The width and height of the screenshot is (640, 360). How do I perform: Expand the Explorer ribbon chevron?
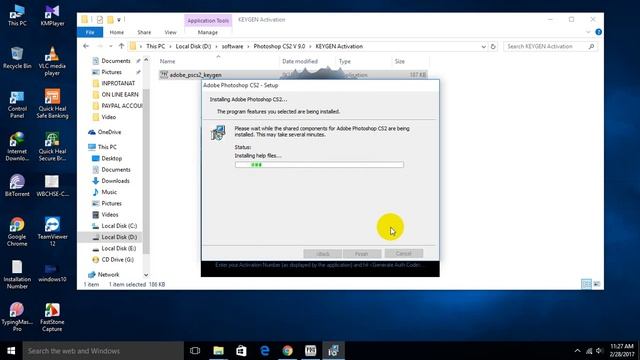(x=588, y=32)
